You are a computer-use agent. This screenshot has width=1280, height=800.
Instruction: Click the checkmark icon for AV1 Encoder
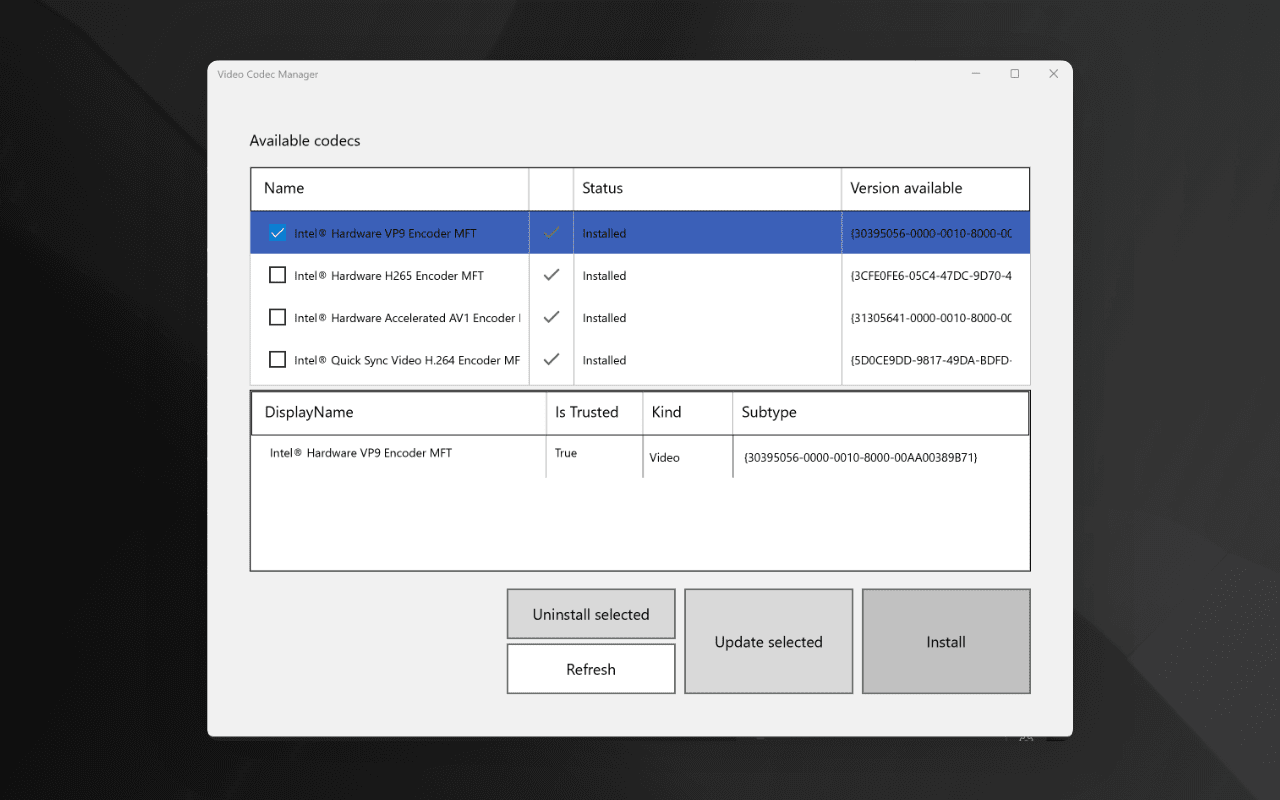[x=551, y=317]
